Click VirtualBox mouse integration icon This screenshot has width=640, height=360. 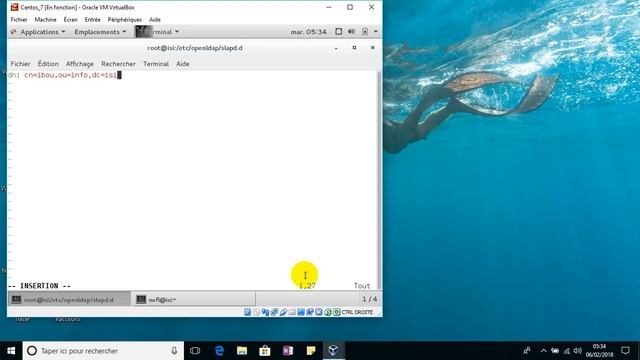coord(328,312)
